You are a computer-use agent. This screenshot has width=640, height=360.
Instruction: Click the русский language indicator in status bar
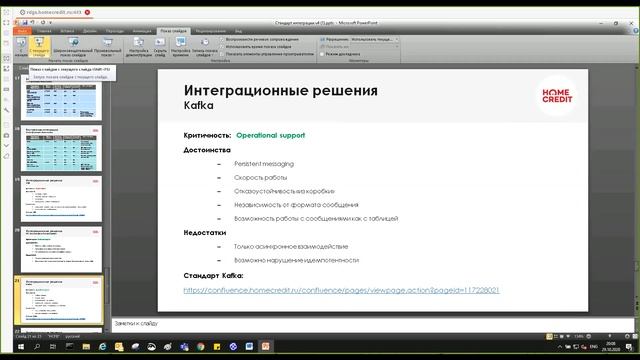click(73, 337)
